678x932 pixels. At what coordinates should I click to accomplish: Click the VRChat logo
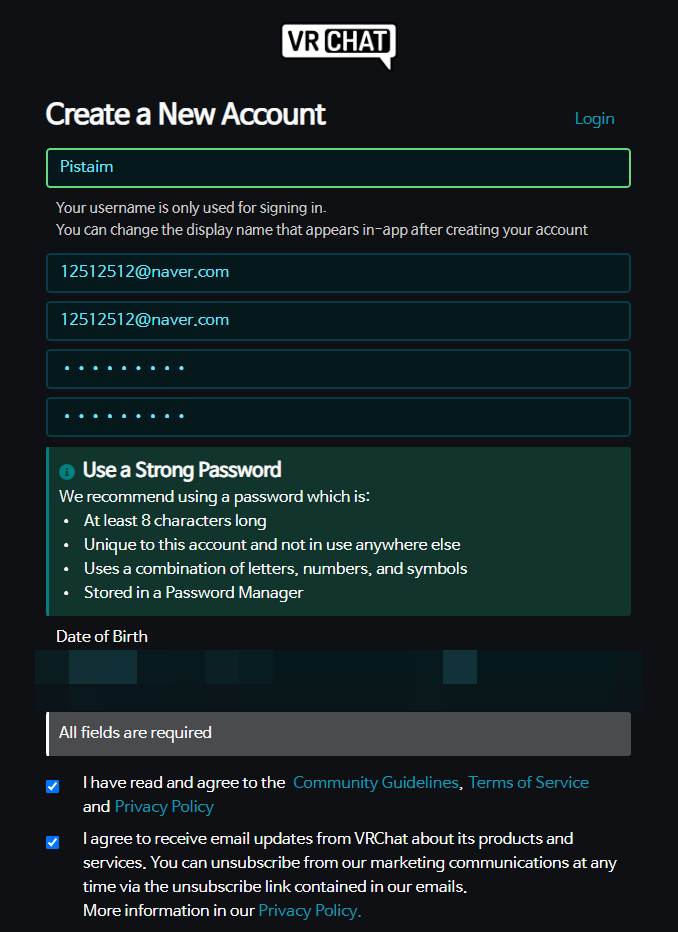[x=338, y=46]
